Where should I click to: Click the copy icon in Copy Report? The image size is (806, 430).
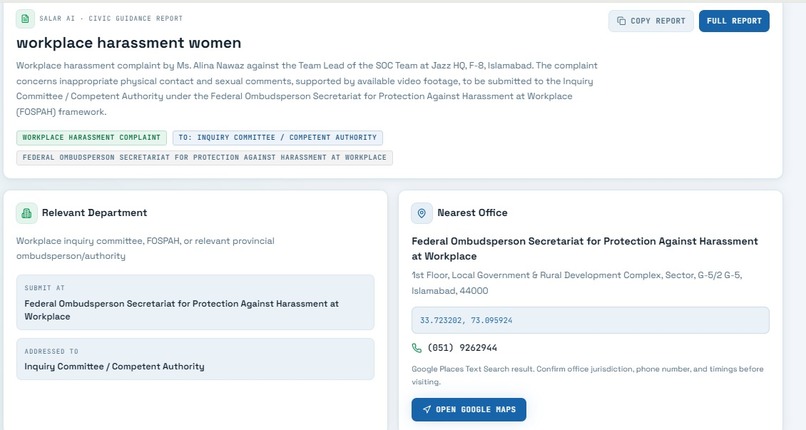coord(621,21)
